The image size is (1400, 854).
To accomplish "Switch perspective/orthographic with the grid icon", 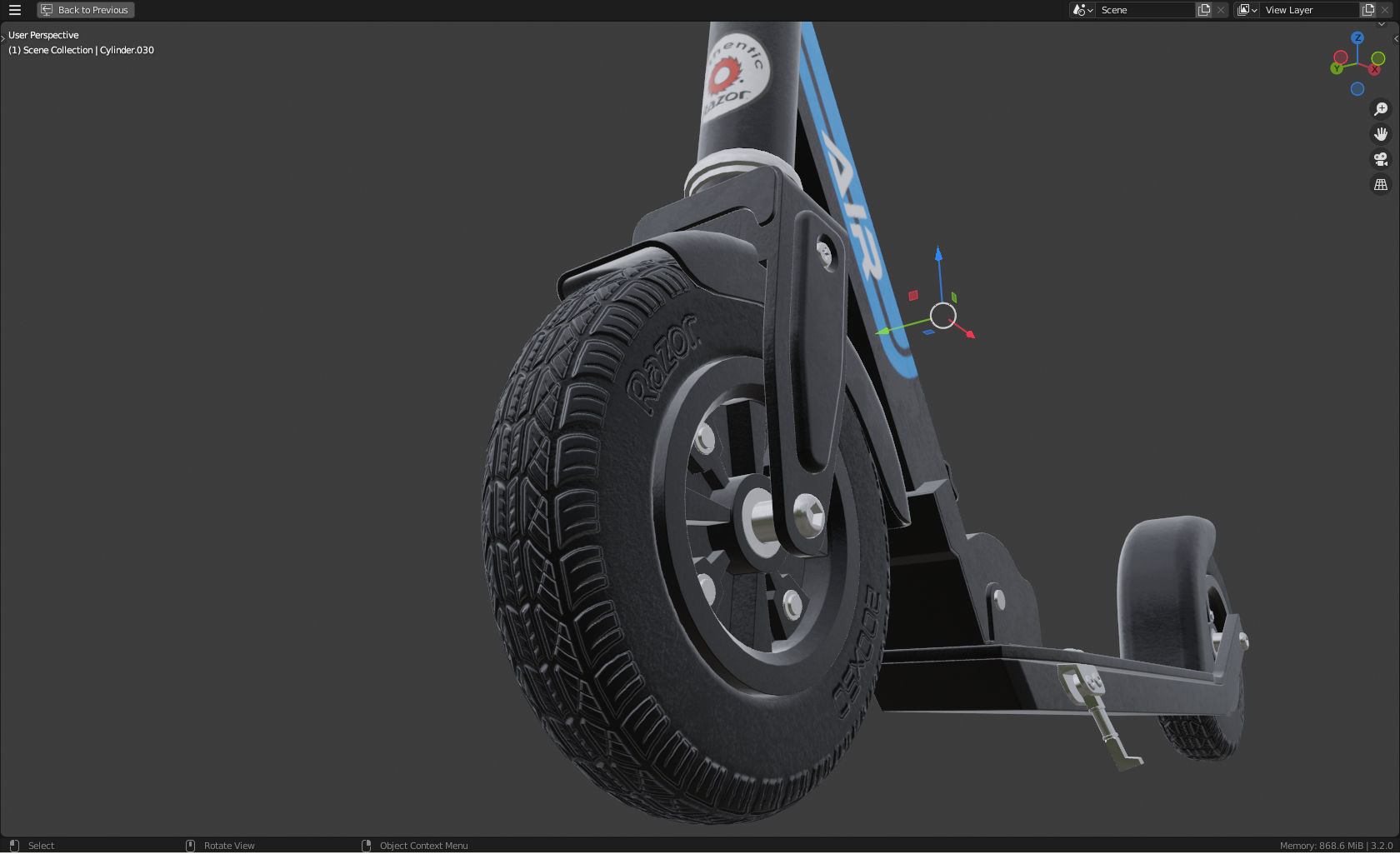I will coord(1381,184).
